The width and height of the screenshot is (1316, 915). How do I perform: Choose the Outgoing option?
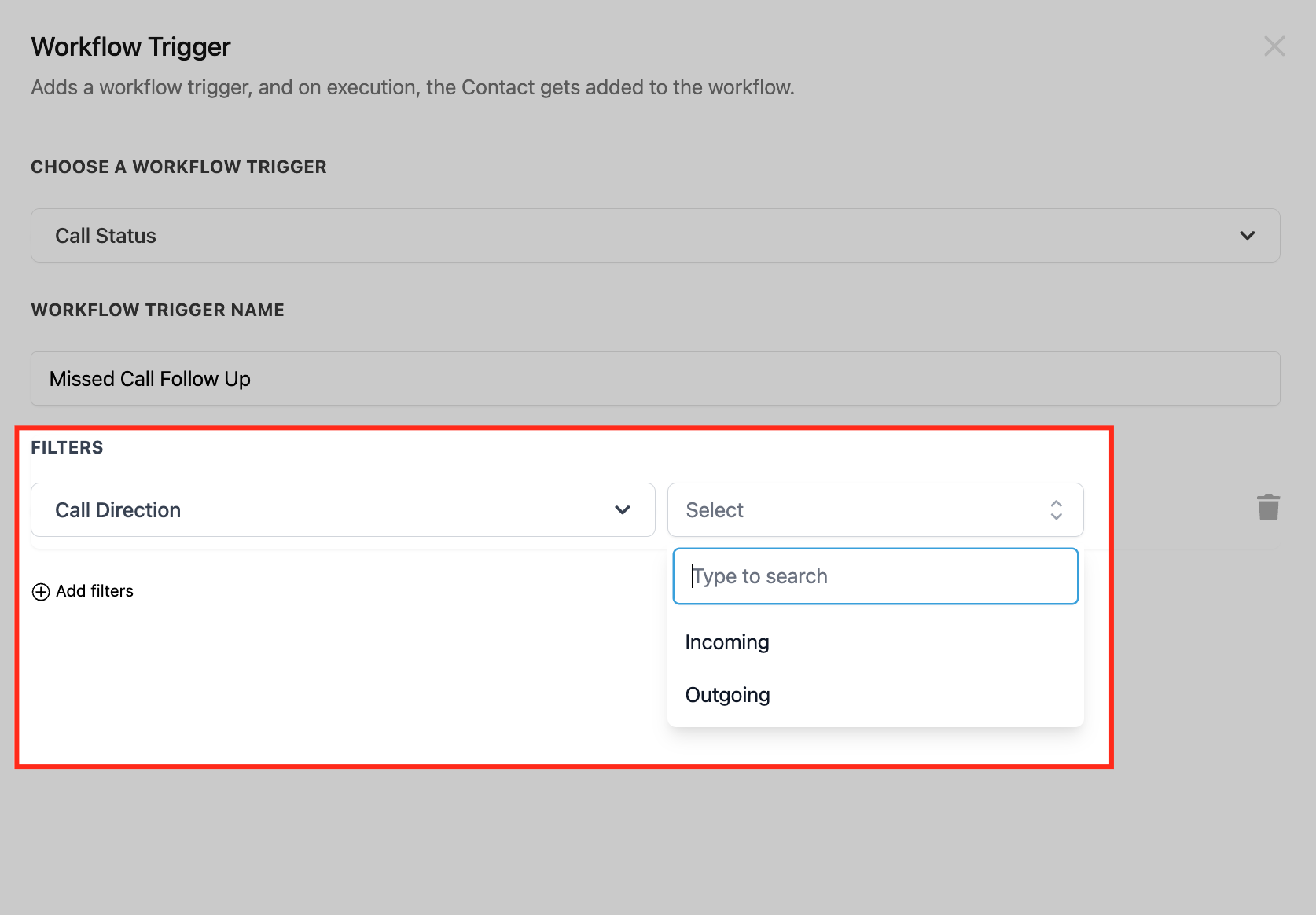pyautogui.click(x=875, y=695)
